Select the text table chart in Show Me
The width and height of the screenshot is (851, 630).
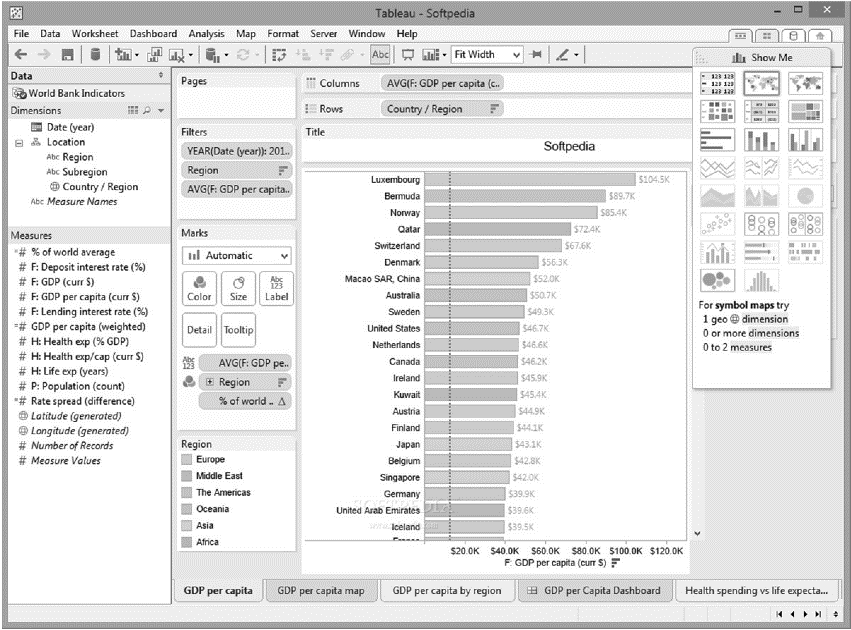tap(717, 83)
